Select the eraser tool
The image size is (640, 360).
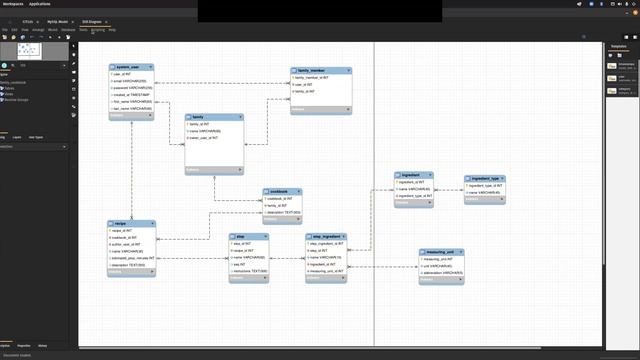tap(74, 63)
